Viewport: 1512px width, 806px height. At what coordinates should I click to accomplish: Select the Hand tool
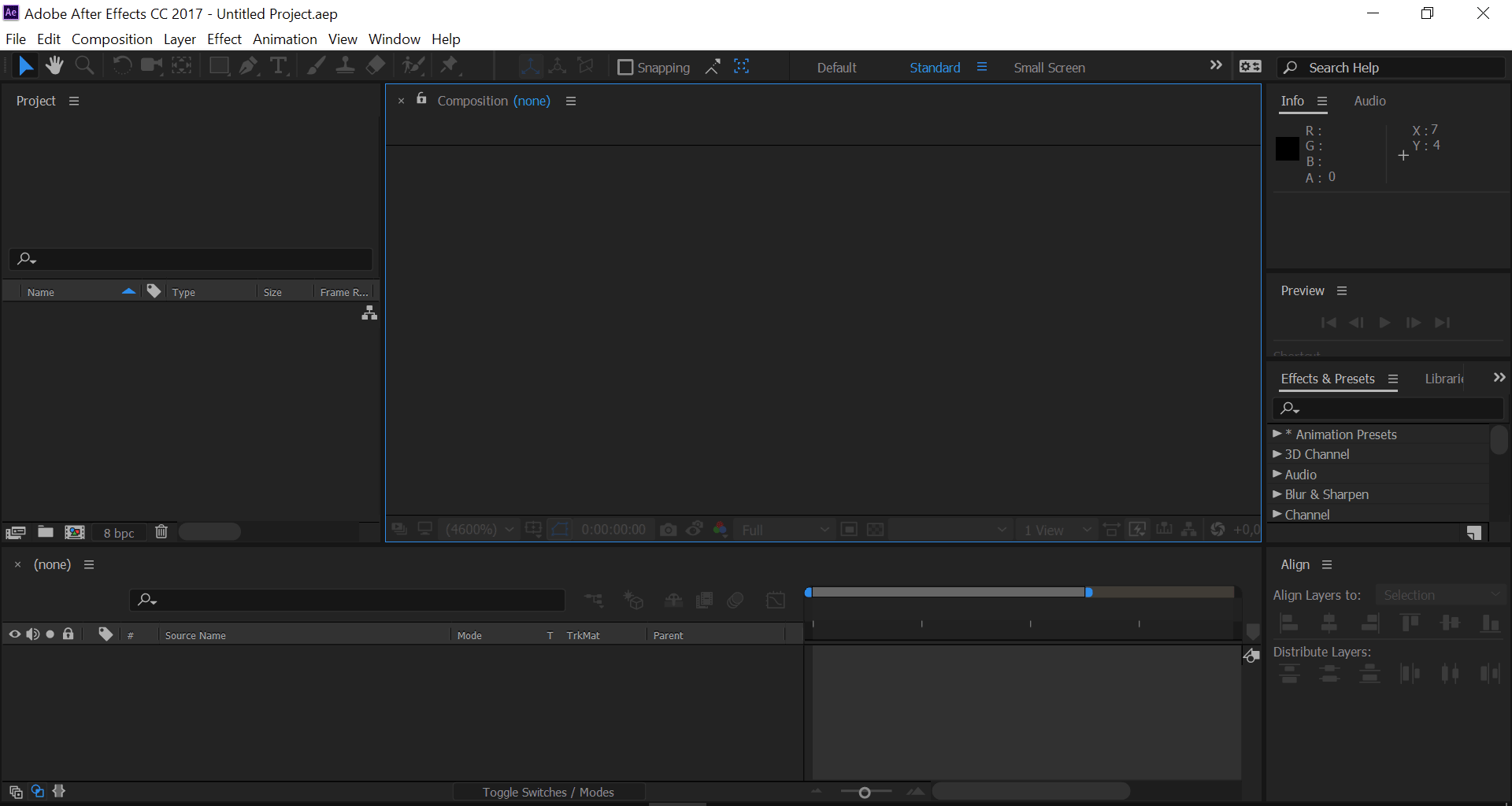[x=54, y=66]
